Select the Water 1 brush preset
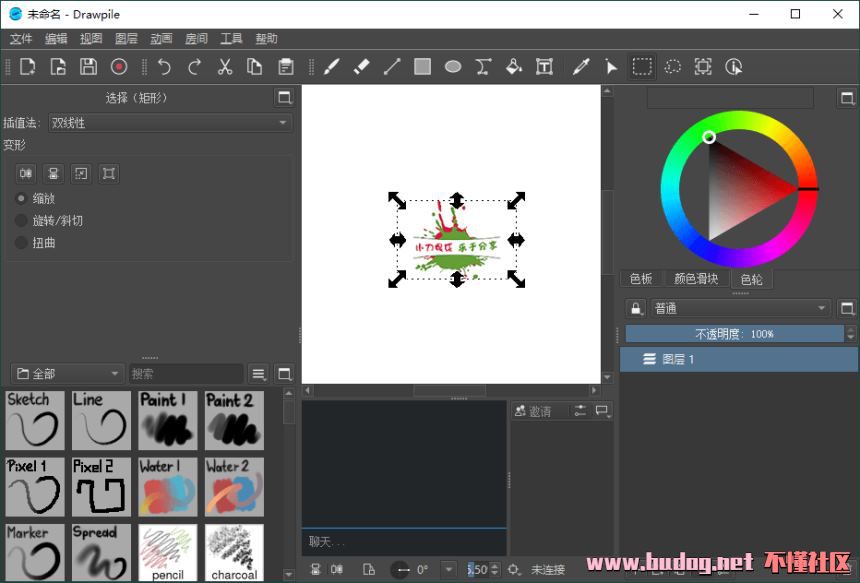Screen dimensions: 860x583 coord(168,487)
